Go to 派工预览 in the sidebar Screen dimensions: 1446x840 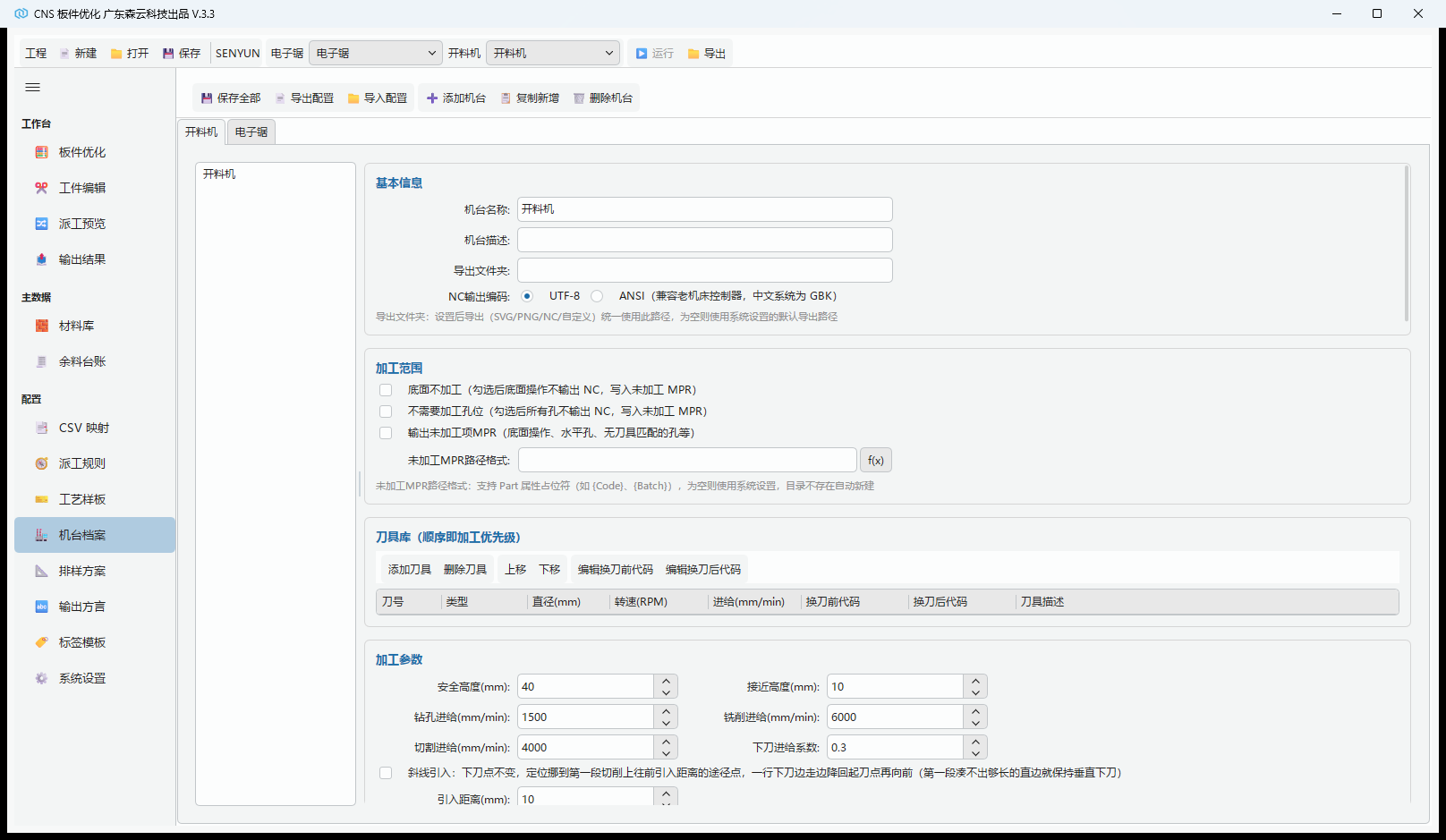pyautogui.click(x=95, y=224)
